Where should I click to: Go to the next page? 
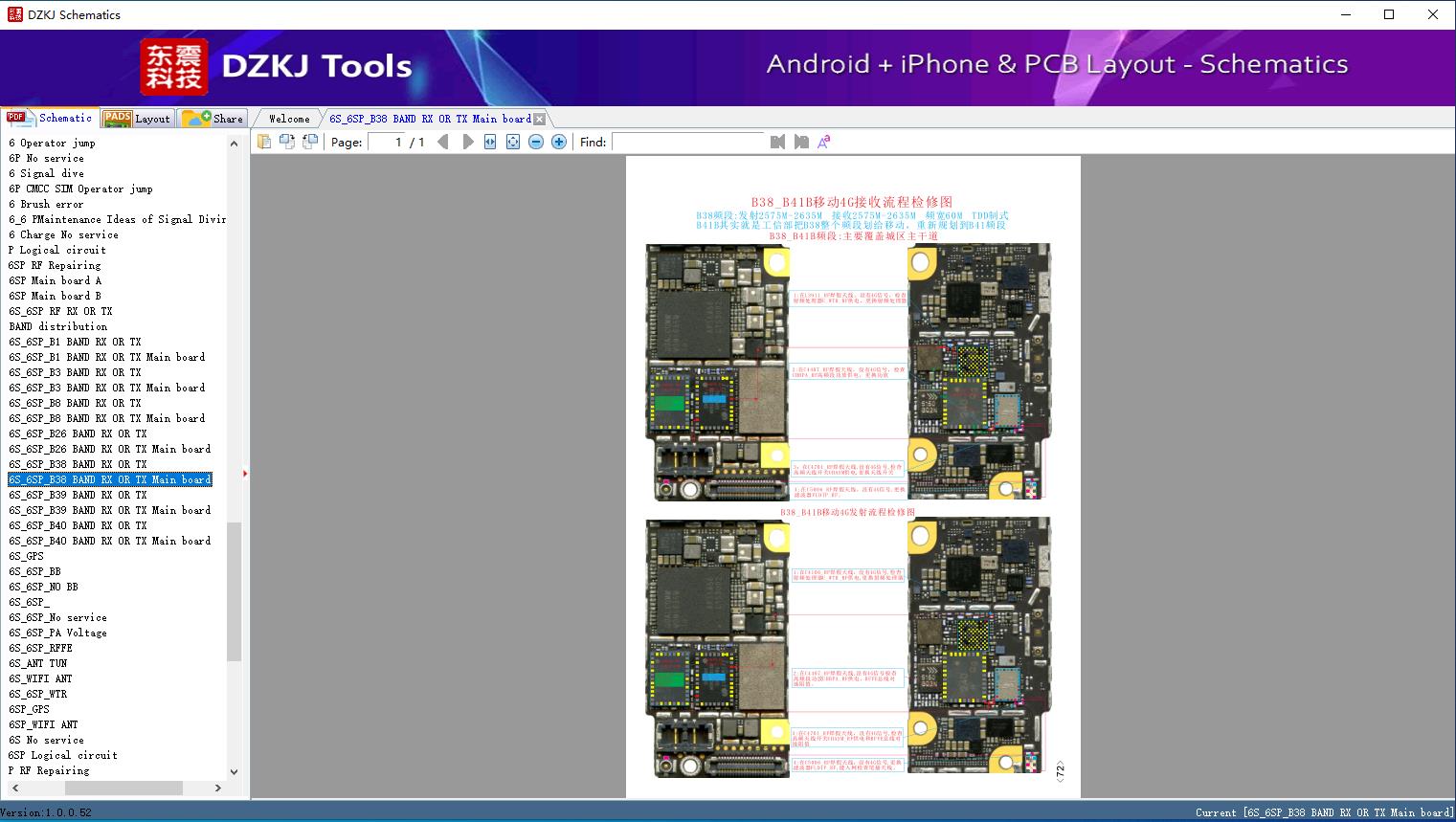[467, 142]
